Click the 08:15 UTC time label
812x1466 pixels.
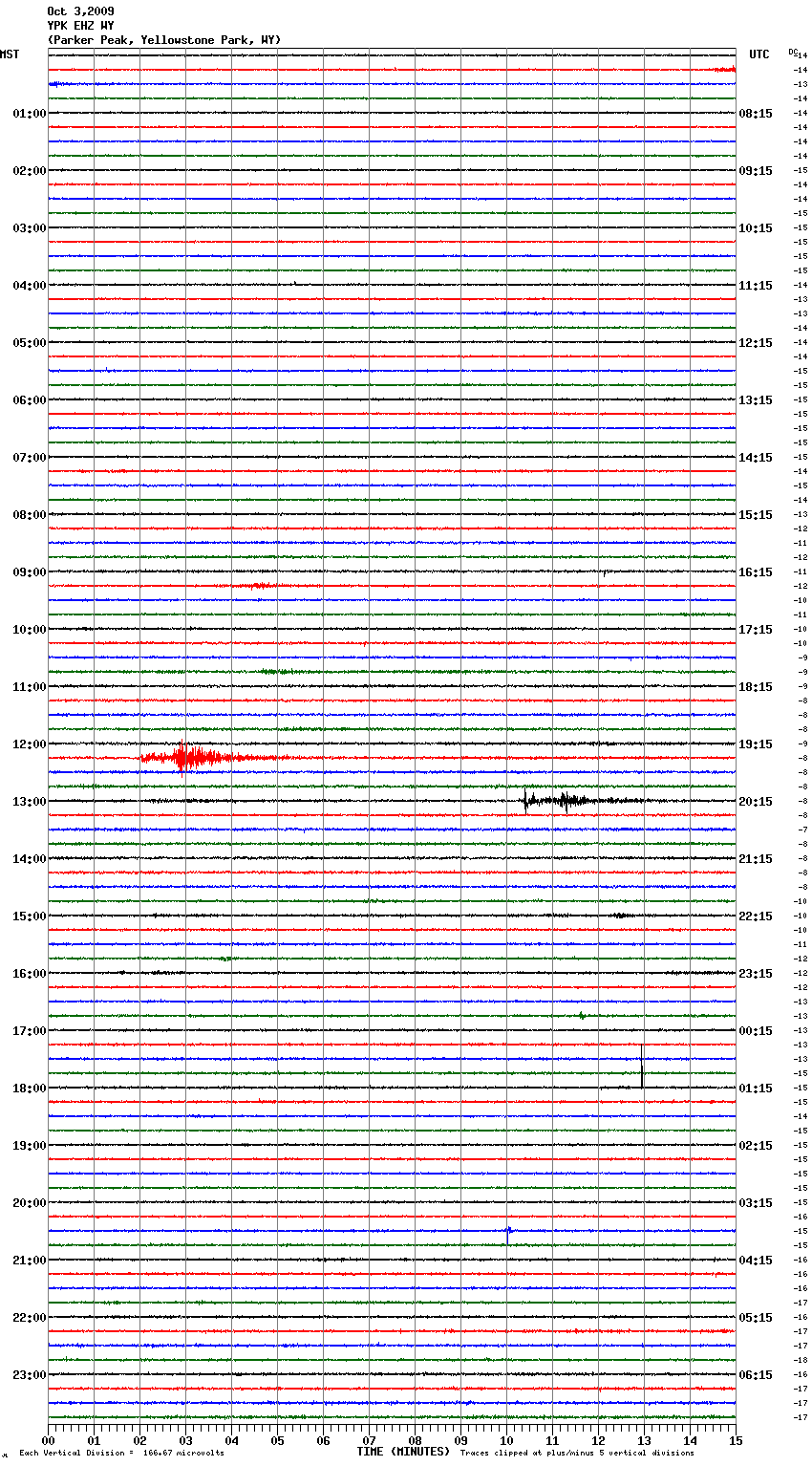[x=756, y=114]
